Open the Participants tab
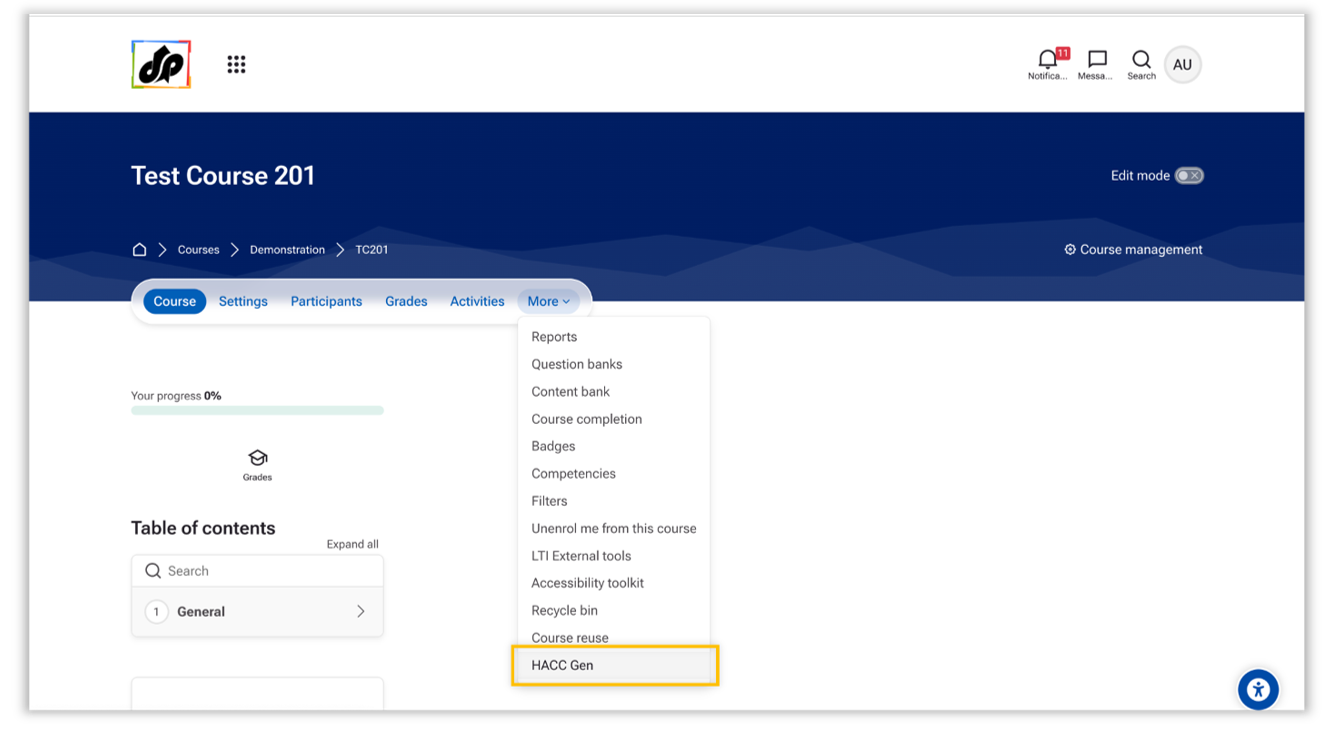1332x736 pixels. (x=326, y=301)
